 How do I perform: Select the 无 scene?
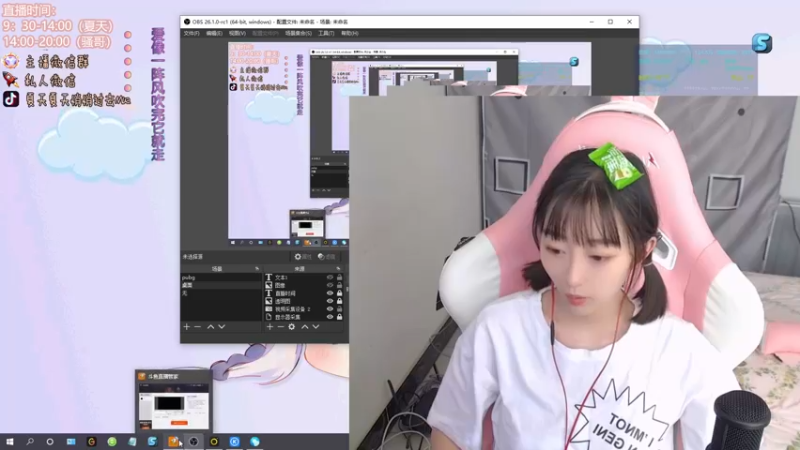point(221,293)
